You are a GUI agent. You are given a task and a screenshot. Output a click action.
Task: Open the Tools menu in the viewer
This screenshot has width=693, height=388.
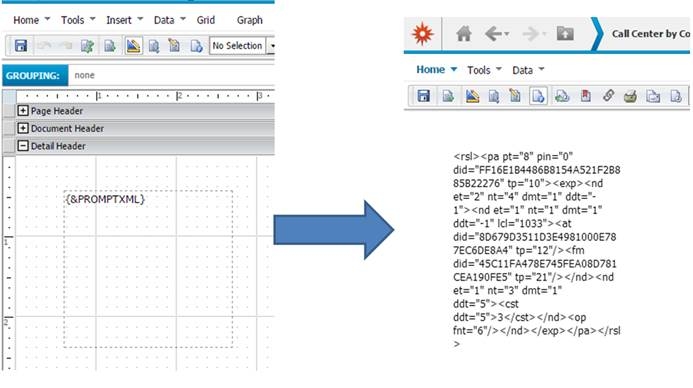(479, 70)
